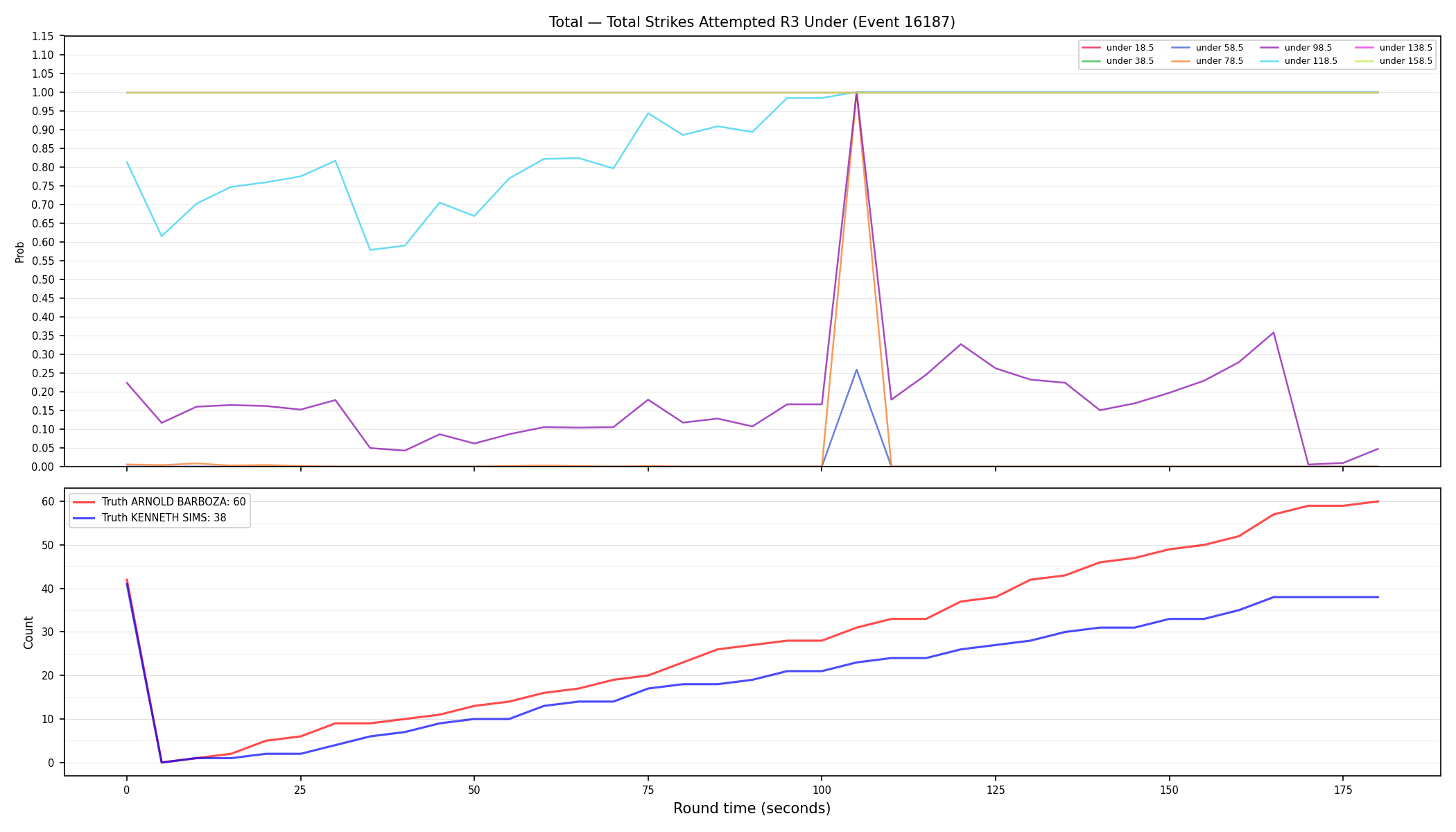The width and height of the screenshot is (1456, 832).
Task: Select the 'under 118.5' legend entry
Action: pos(1299,61)
